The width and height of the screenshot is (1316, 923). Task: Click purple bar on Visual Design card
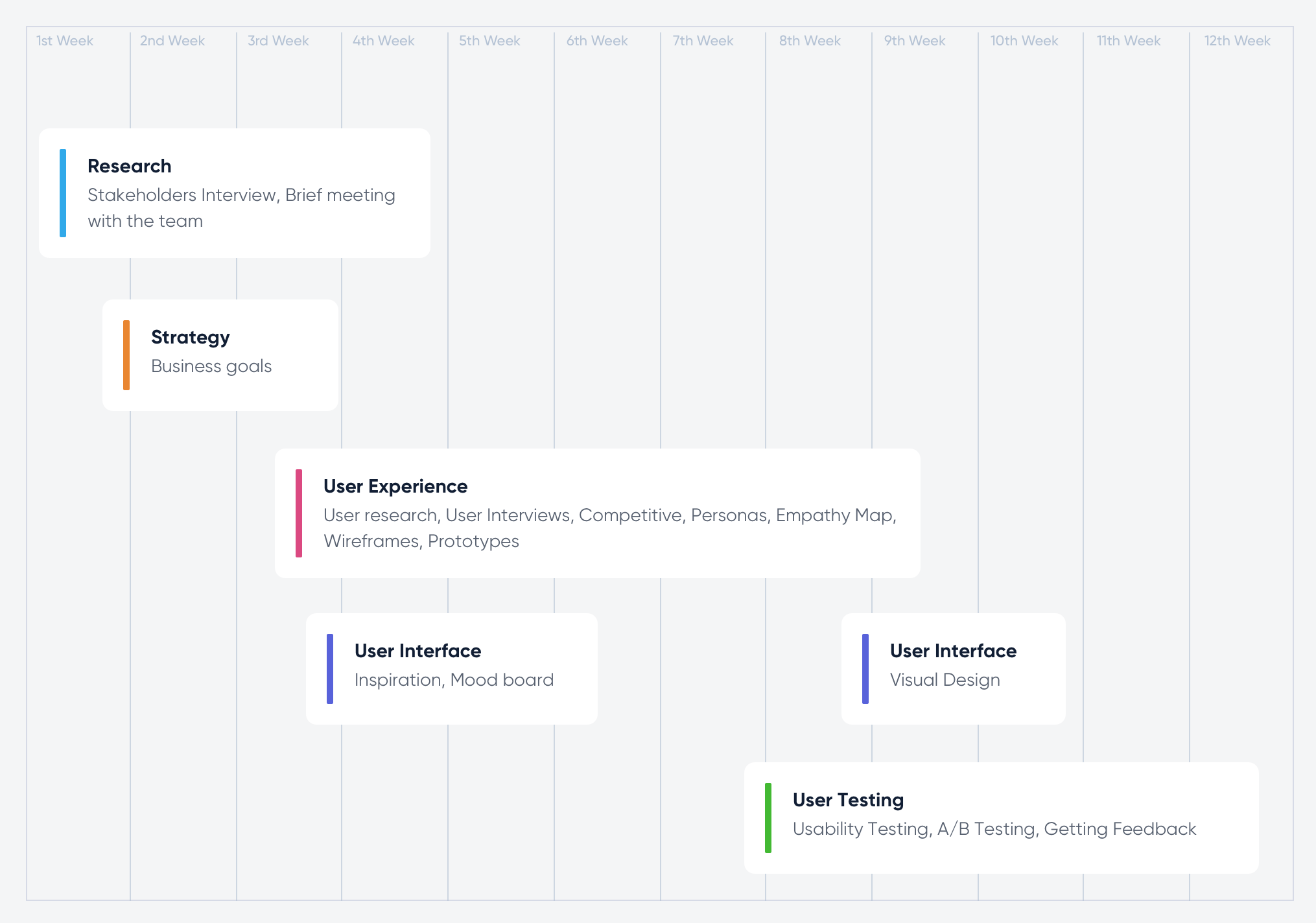pos(865,668)
